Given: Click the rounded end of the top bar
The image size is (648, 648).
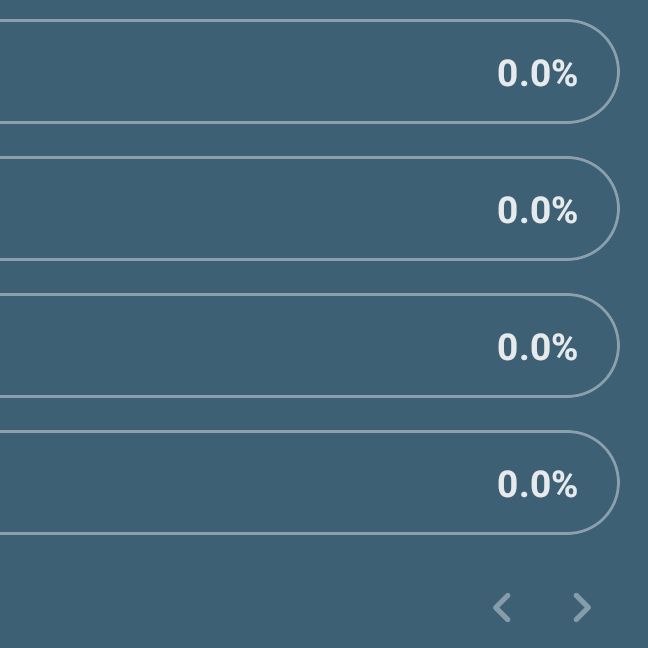Looking at the screenshot, I should [x=603, y=71].
